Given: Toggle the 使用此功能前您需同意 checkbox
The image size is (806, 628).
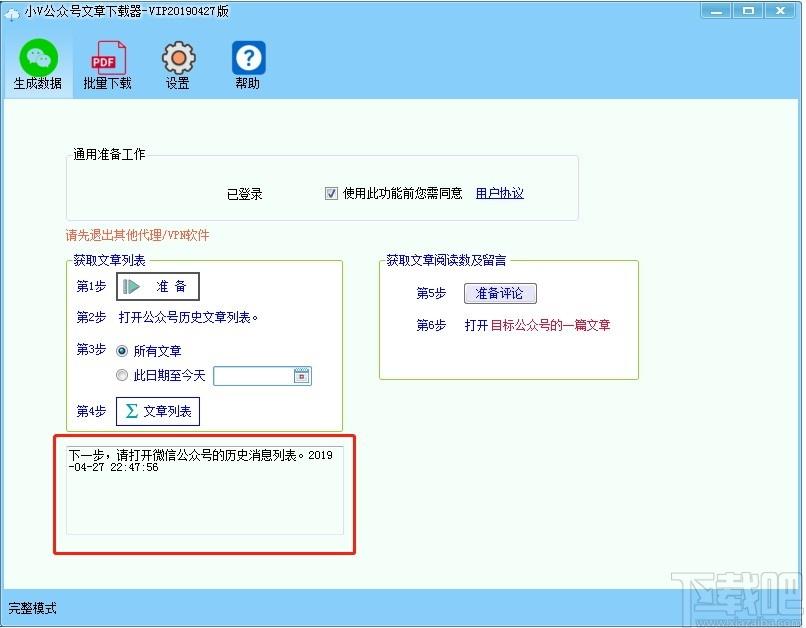Looking at the screenshot, I should coord(331,194).
